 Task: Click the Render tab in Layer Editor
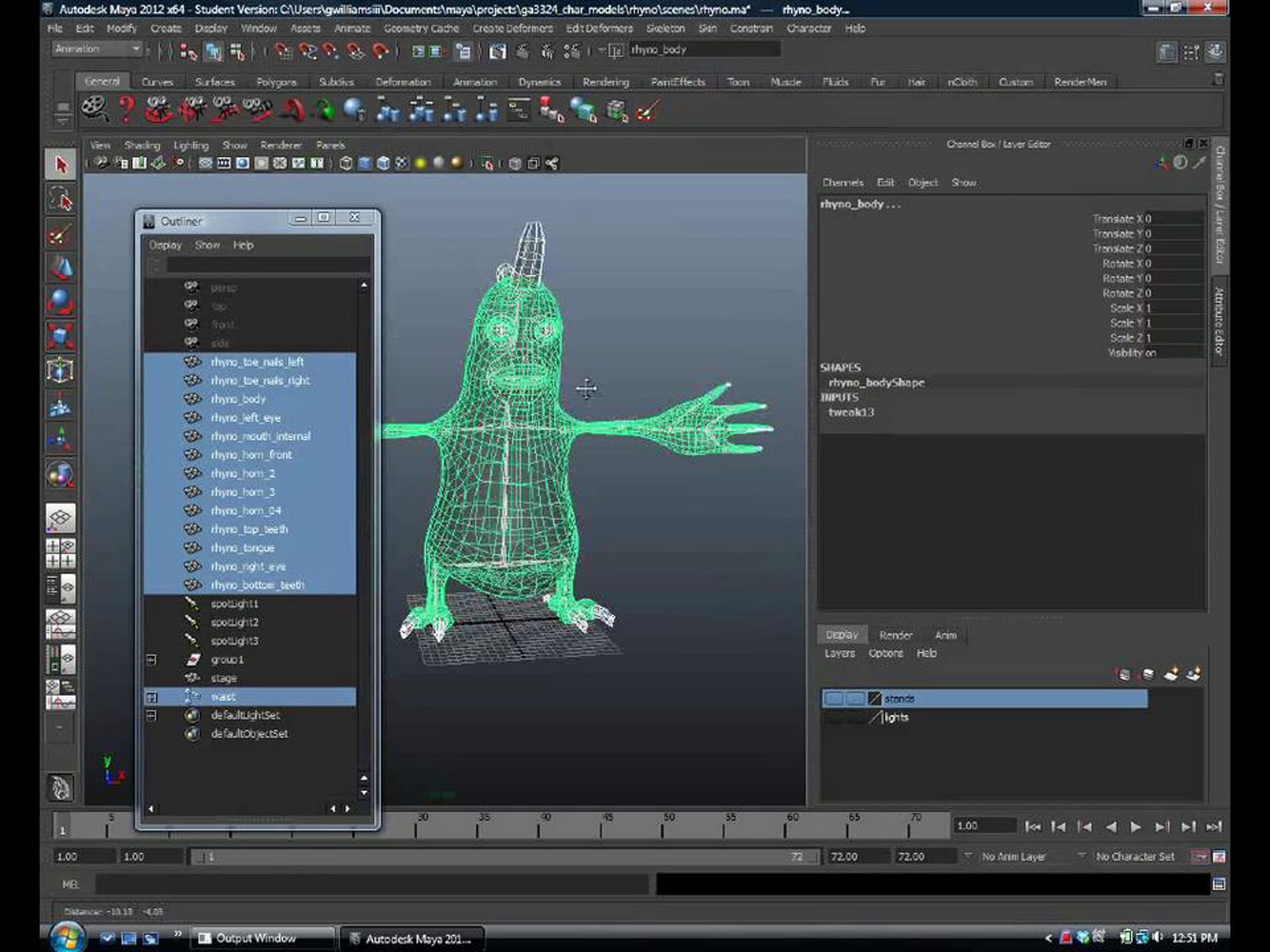pyautogui.click(x=895, y=635)
